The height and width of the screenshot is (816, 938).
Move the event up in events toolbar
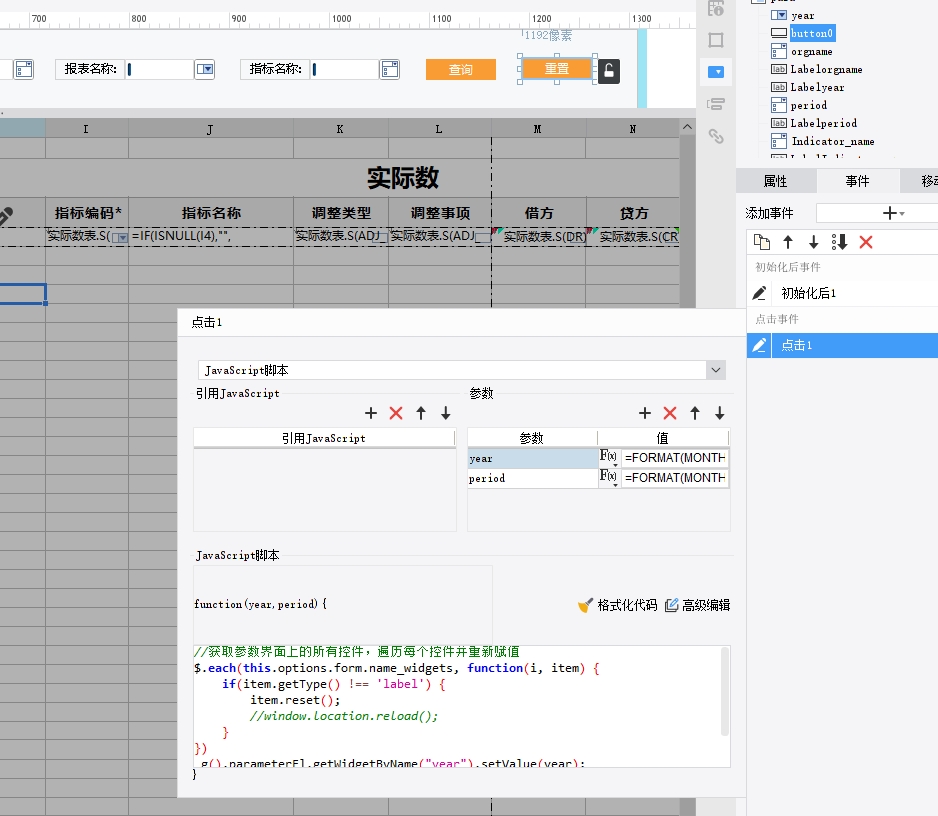(x=788, y=242)
